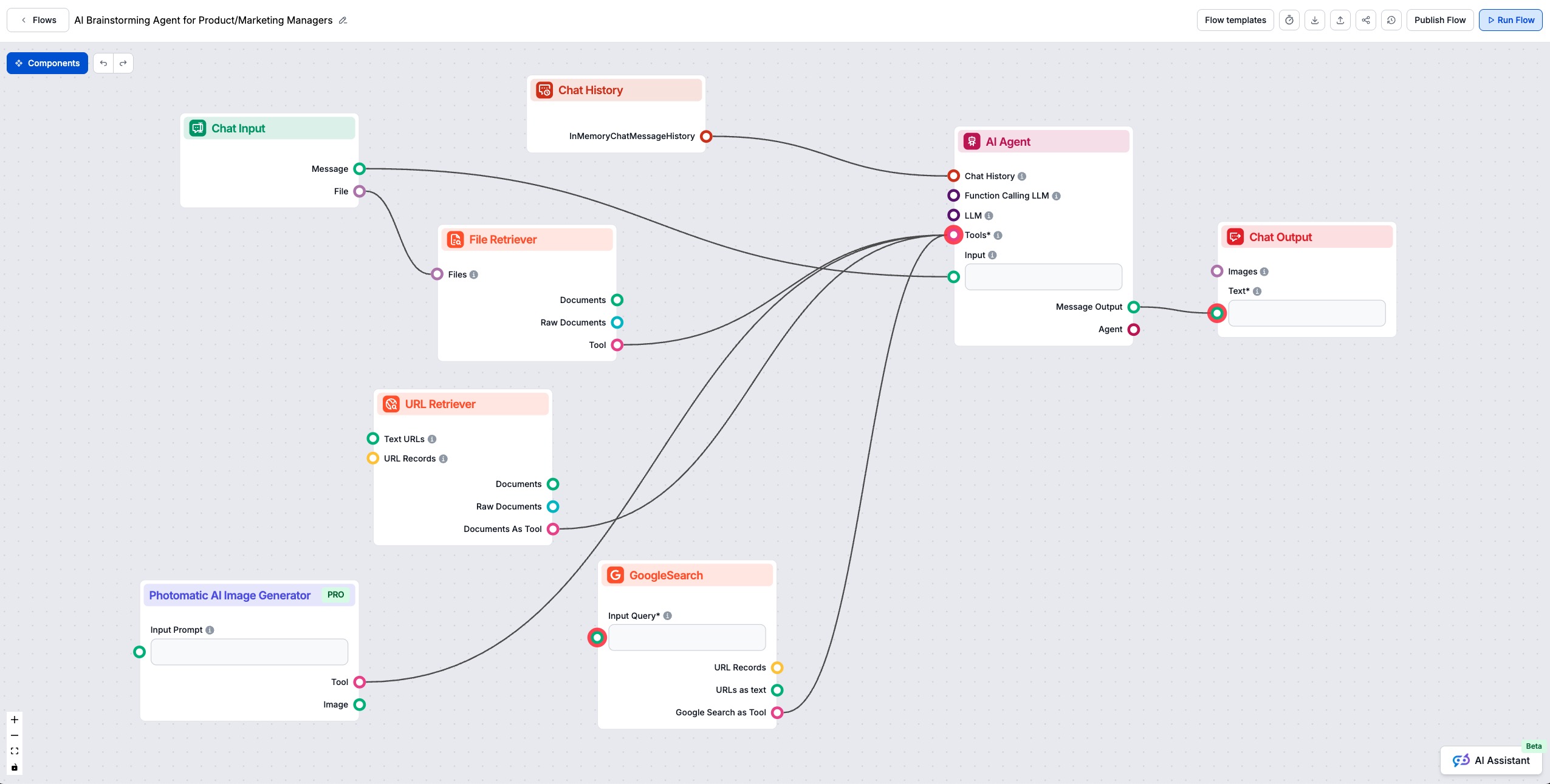
Task: Zoom out on the canvas
Action: point(14,735)
